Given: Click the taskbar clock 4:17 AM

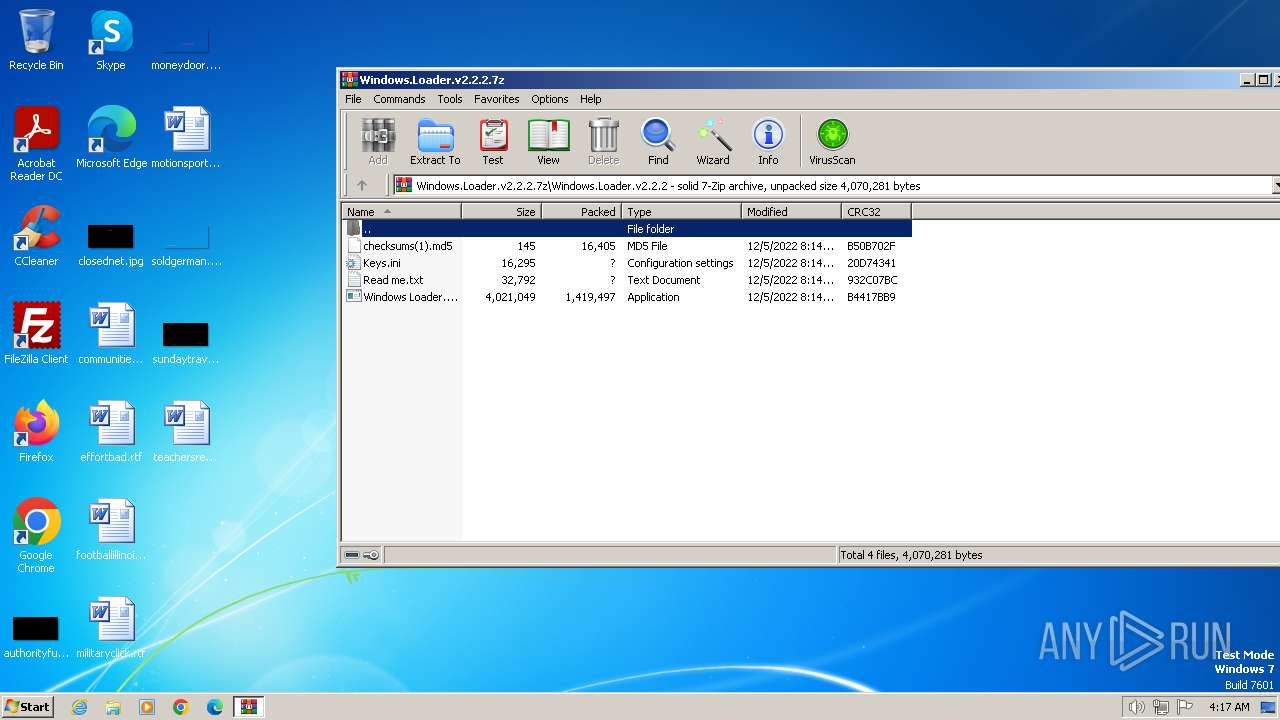Looking at the screenshot, I should click(x=1229, y=707).
